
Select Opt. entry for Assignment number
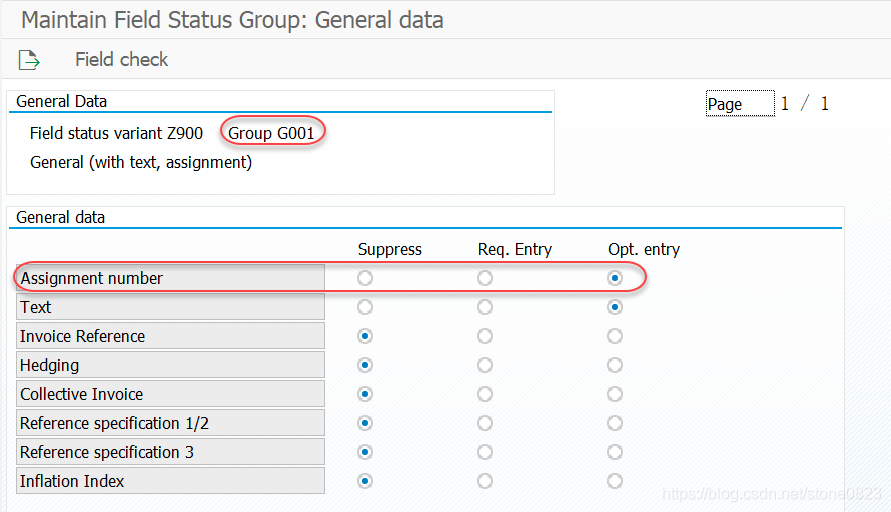point(615,278)
